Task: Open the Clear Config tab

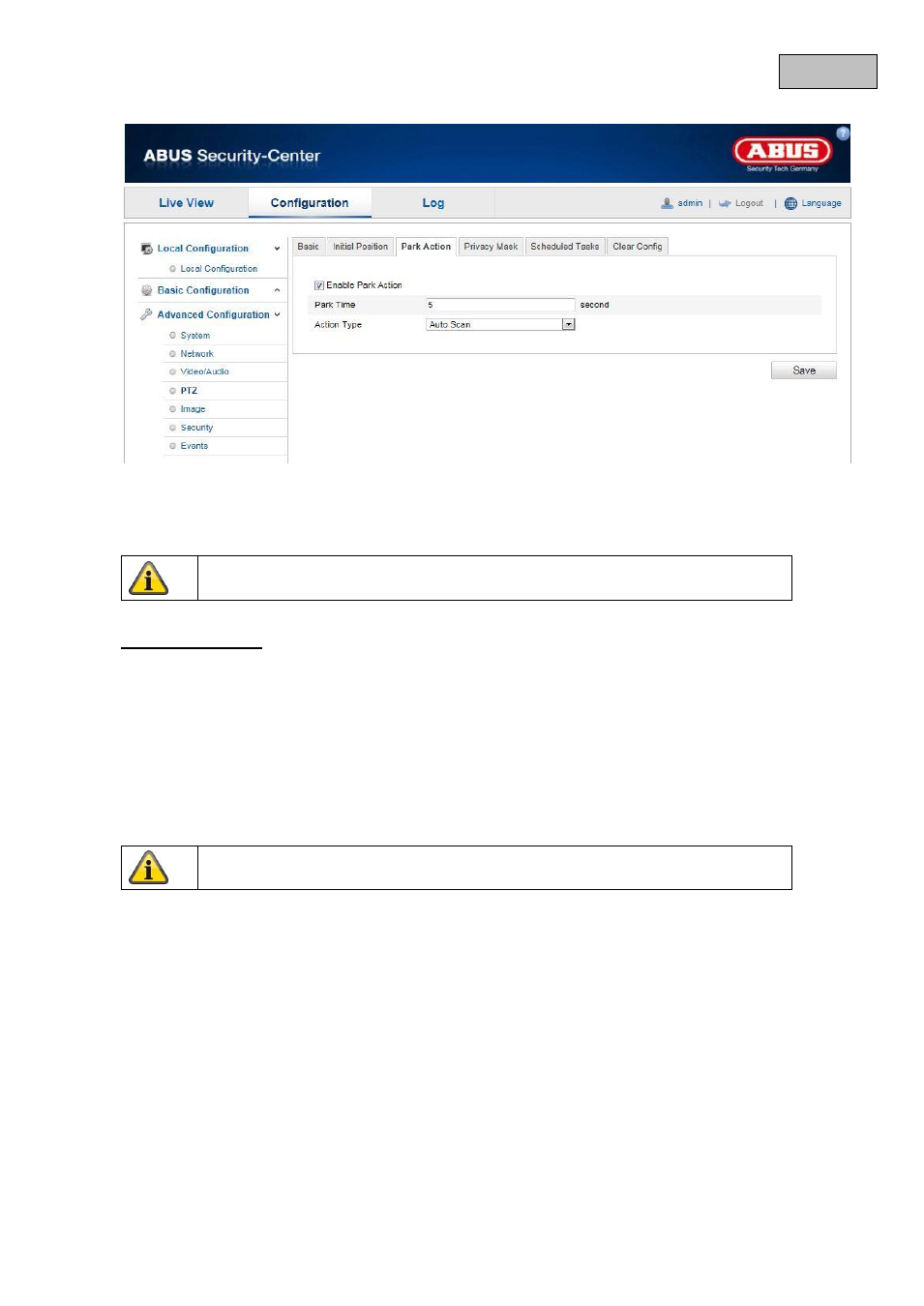Action: coord(638,247)
